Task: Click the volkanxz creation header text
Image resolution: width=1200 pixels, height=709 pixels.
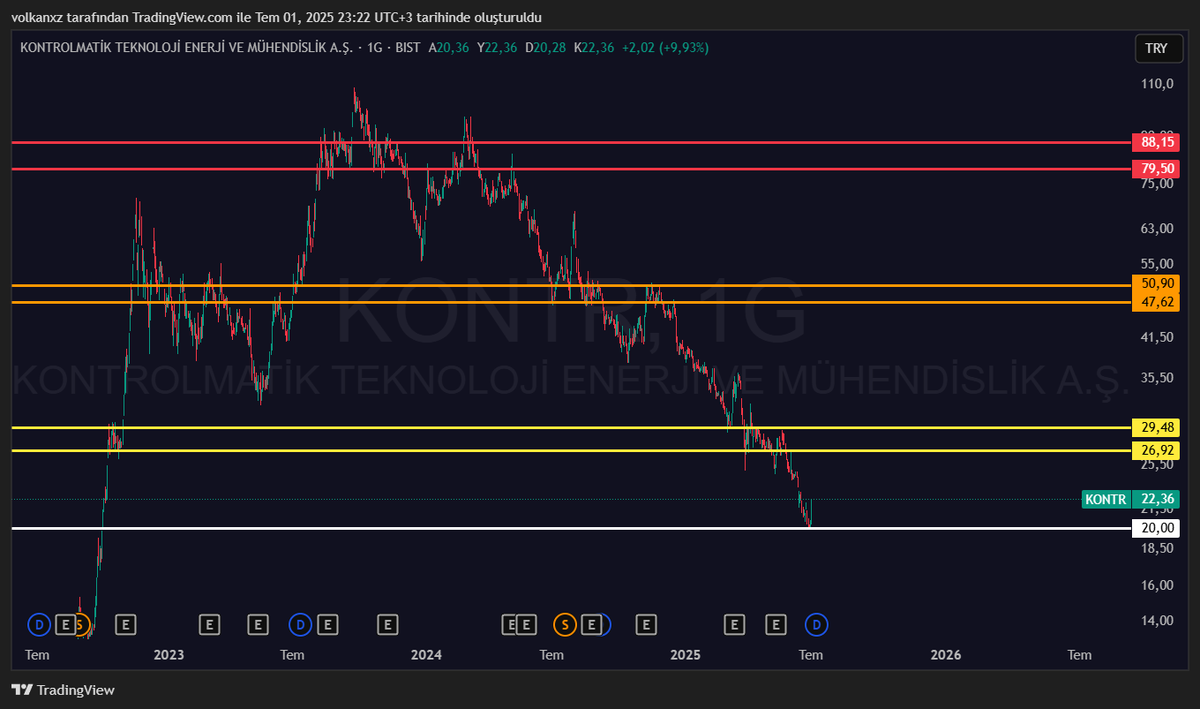Action: point(279,17)
